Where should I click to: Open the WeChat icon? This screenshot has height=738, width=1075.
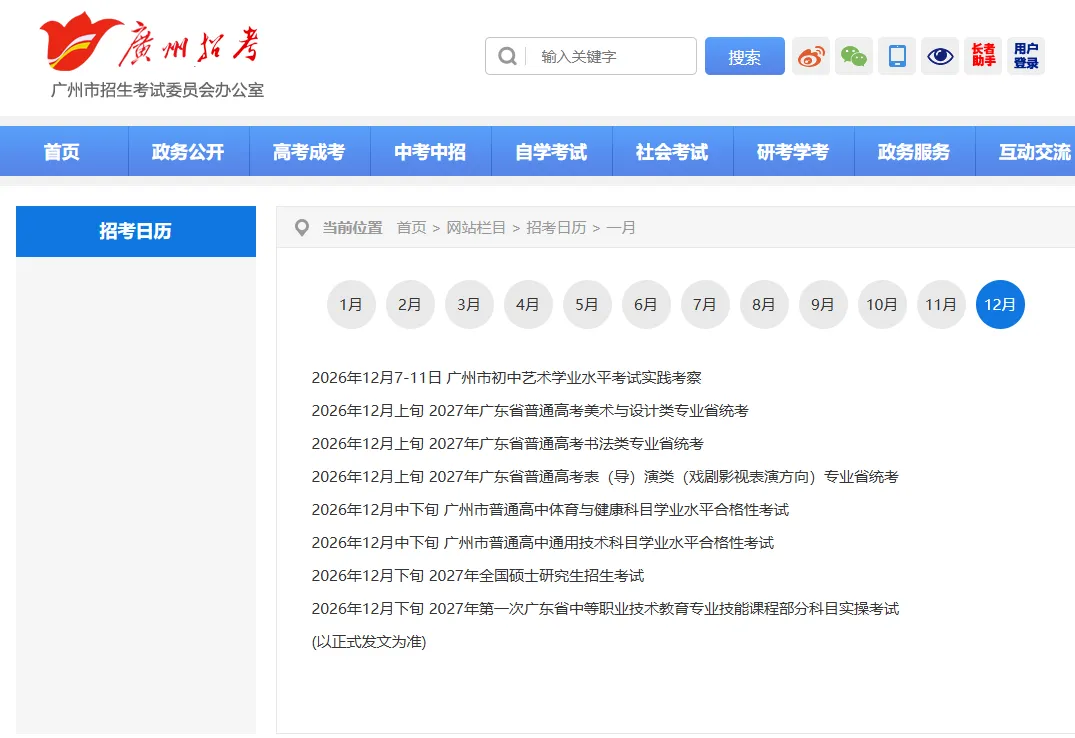[x=853, y=56]
